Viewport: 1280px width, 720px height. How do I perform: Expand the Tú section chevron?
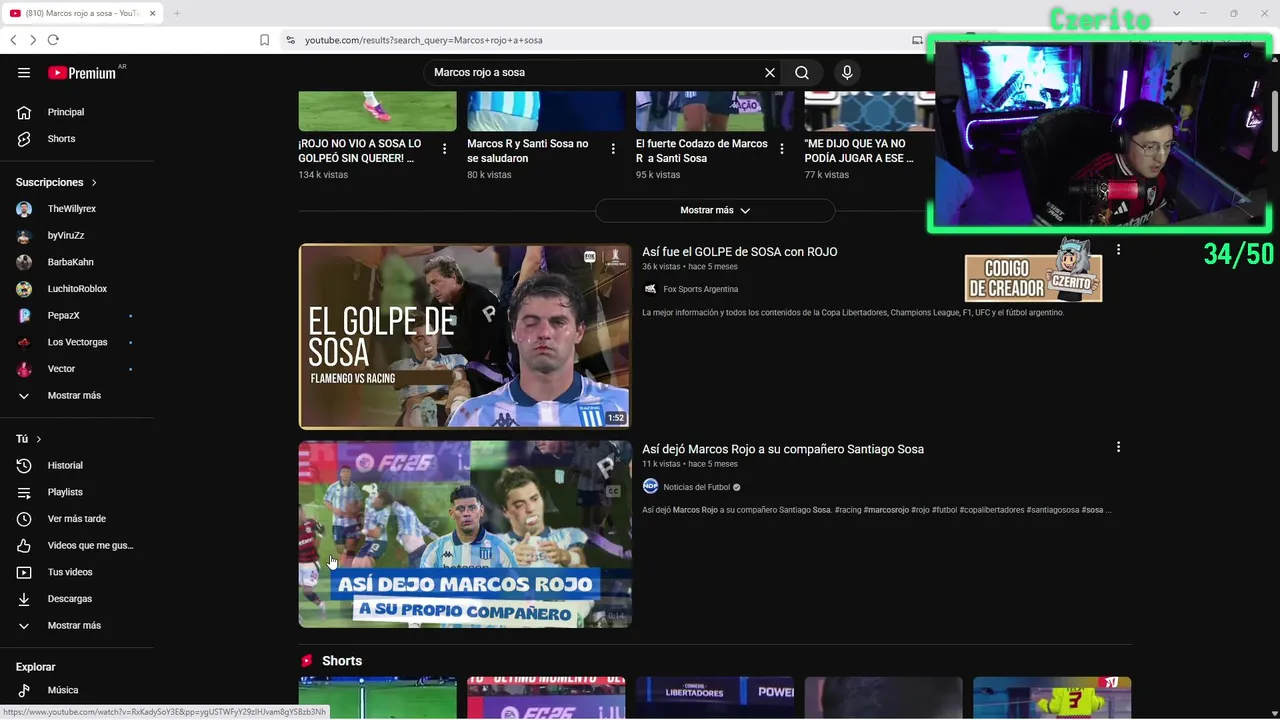tap(39, 439)
